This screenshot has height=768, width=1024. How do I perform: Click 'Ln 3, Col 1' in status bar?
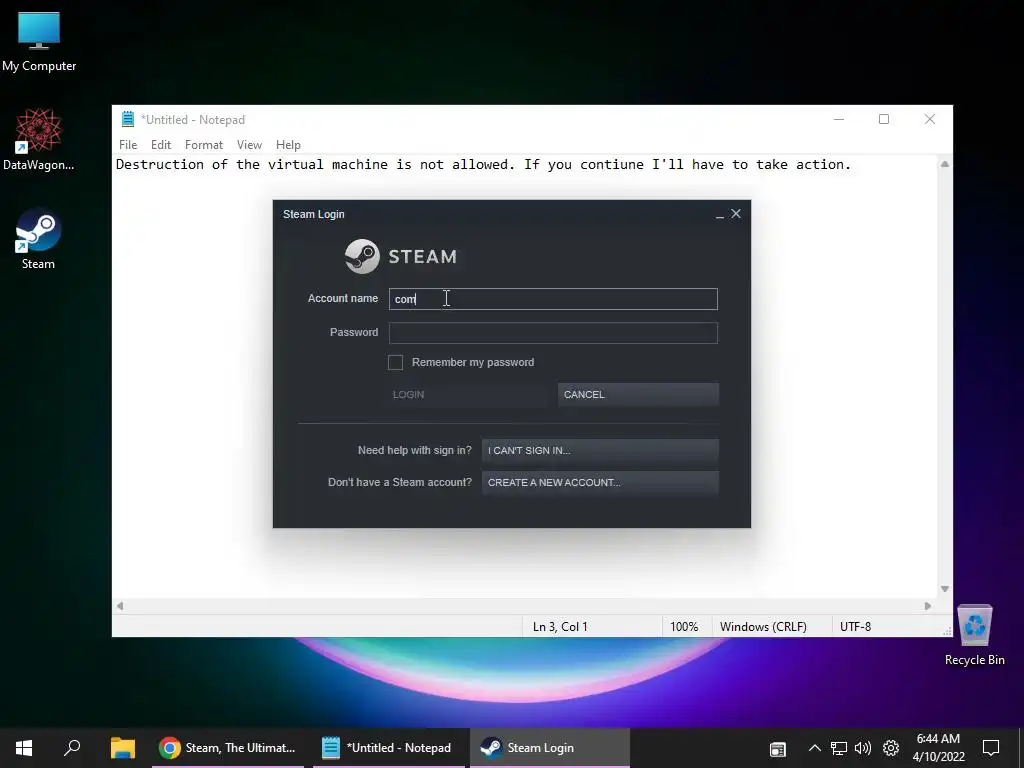click(560, 627)
